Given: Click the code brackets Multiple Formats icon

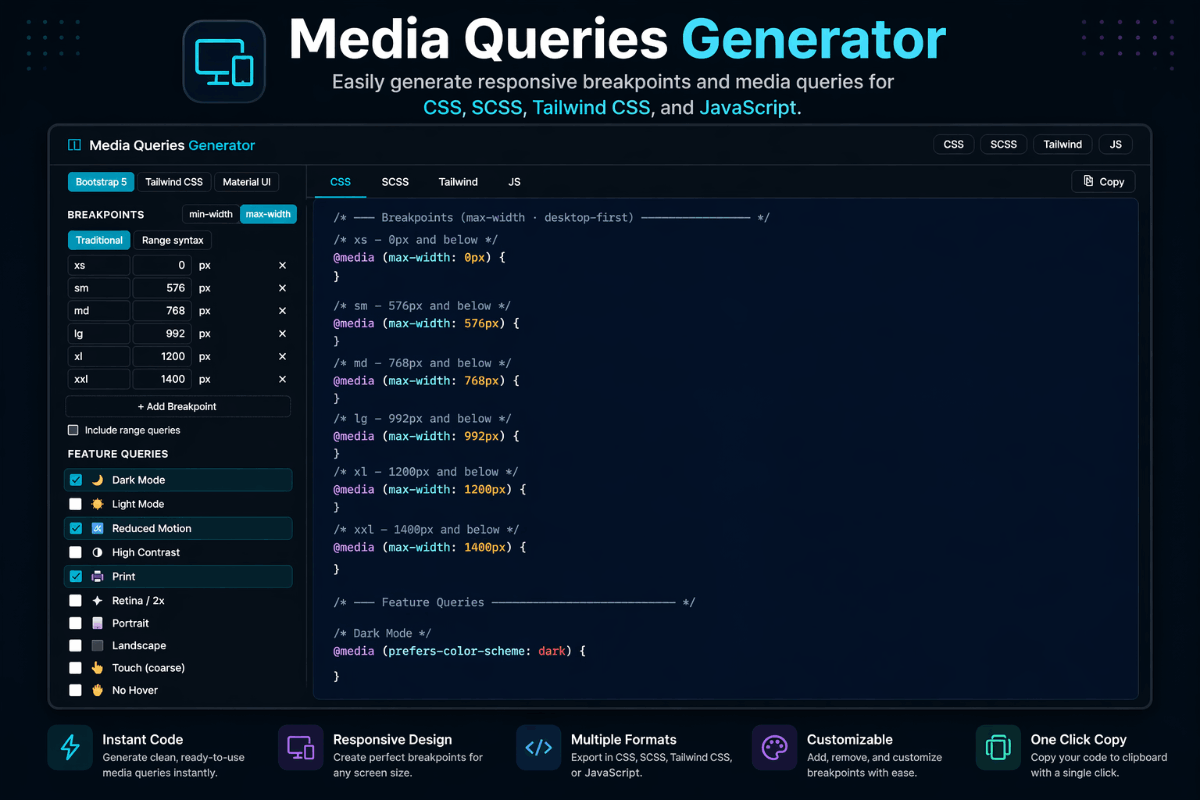Looking at the screenshot, I should [x=538, y=748].
